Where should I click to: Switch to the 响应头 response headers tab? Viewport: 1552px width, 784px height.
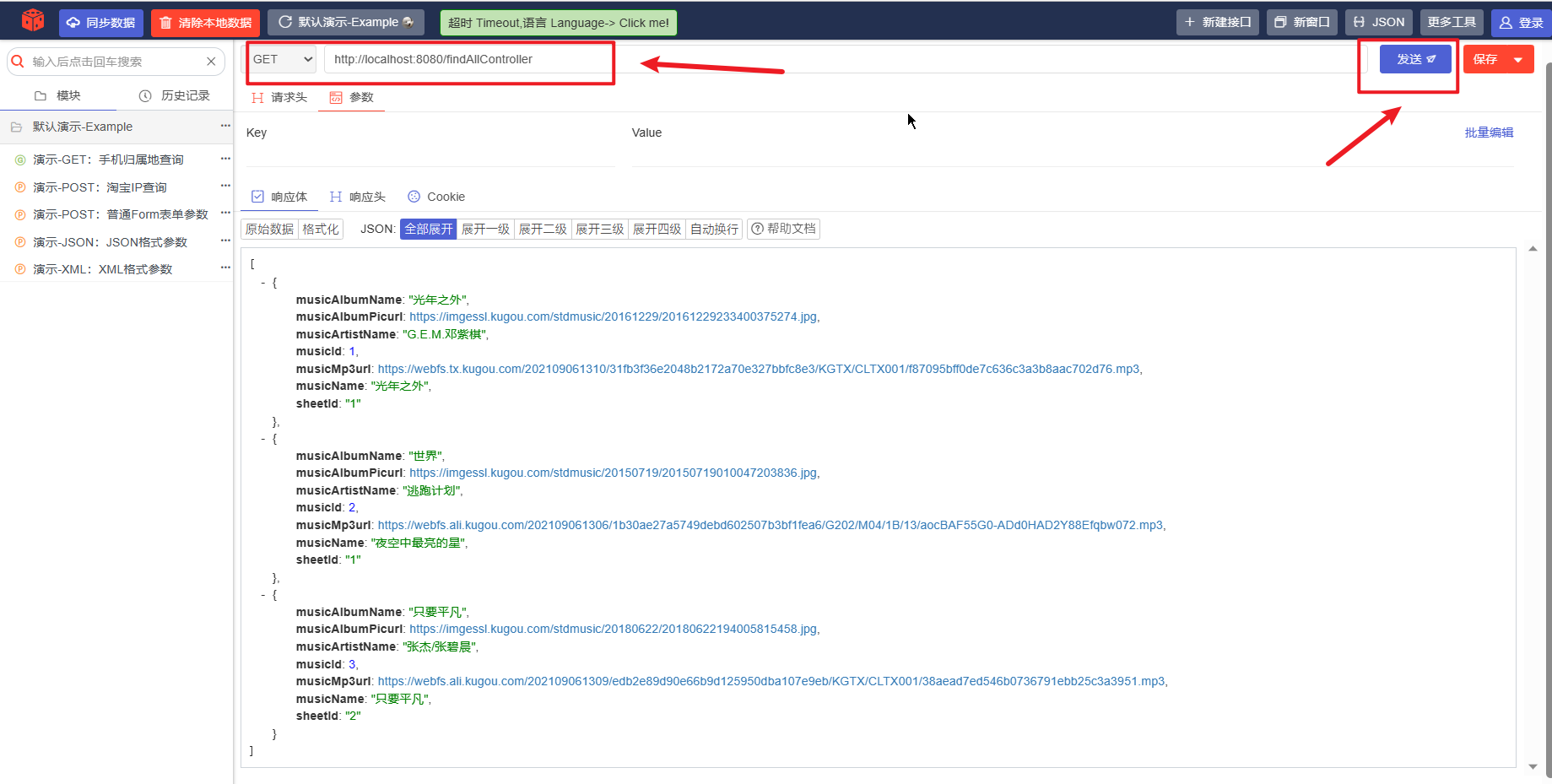tap(357, 197)
